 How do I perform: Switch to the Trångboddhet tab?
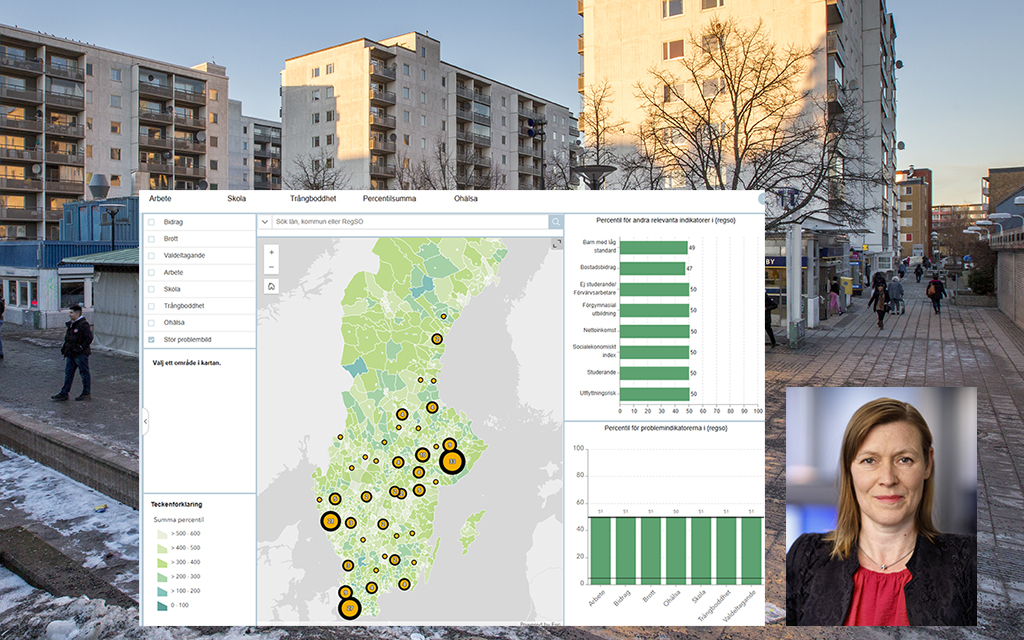pos(311,199)
